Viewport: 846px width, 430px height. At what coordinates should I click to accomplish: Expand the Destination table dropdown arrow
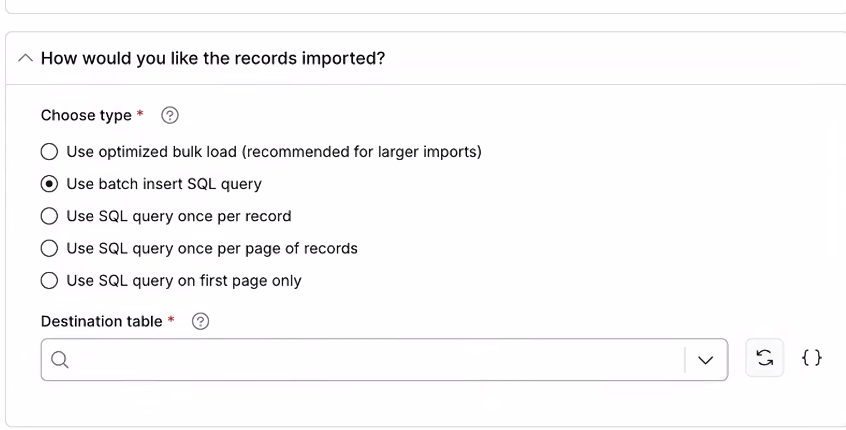tap(706, 360)
